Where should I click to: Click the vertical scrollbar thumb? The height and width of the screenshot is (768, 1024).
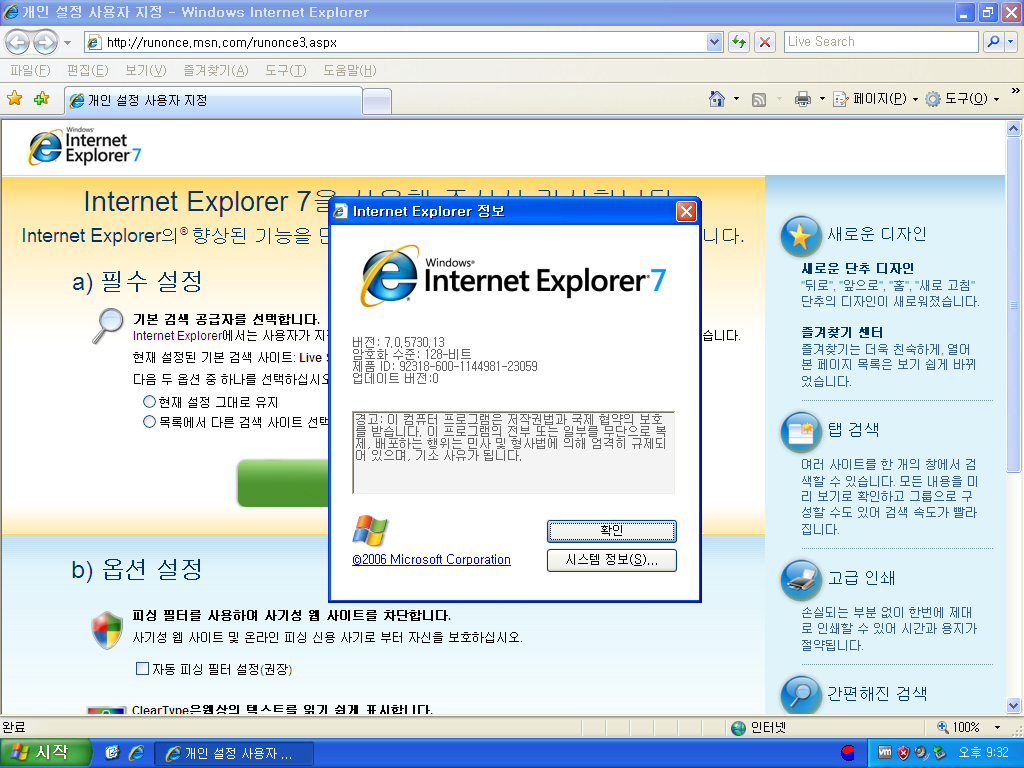[x=1013, y=304]
